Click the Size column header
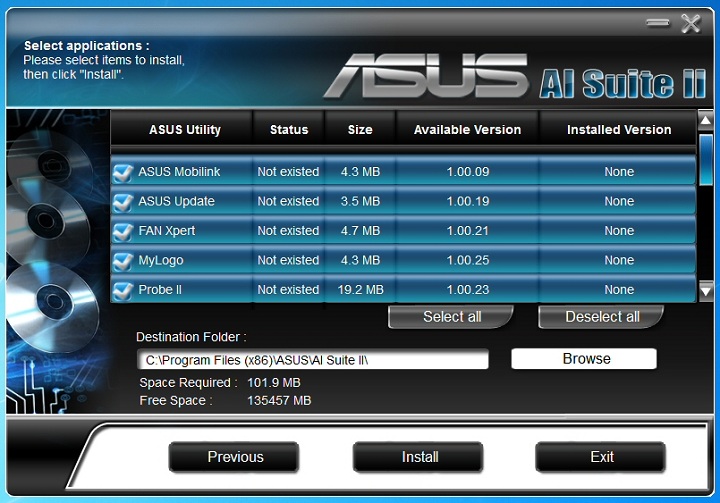Screen dimensions: 720x503 pos(360,130)
